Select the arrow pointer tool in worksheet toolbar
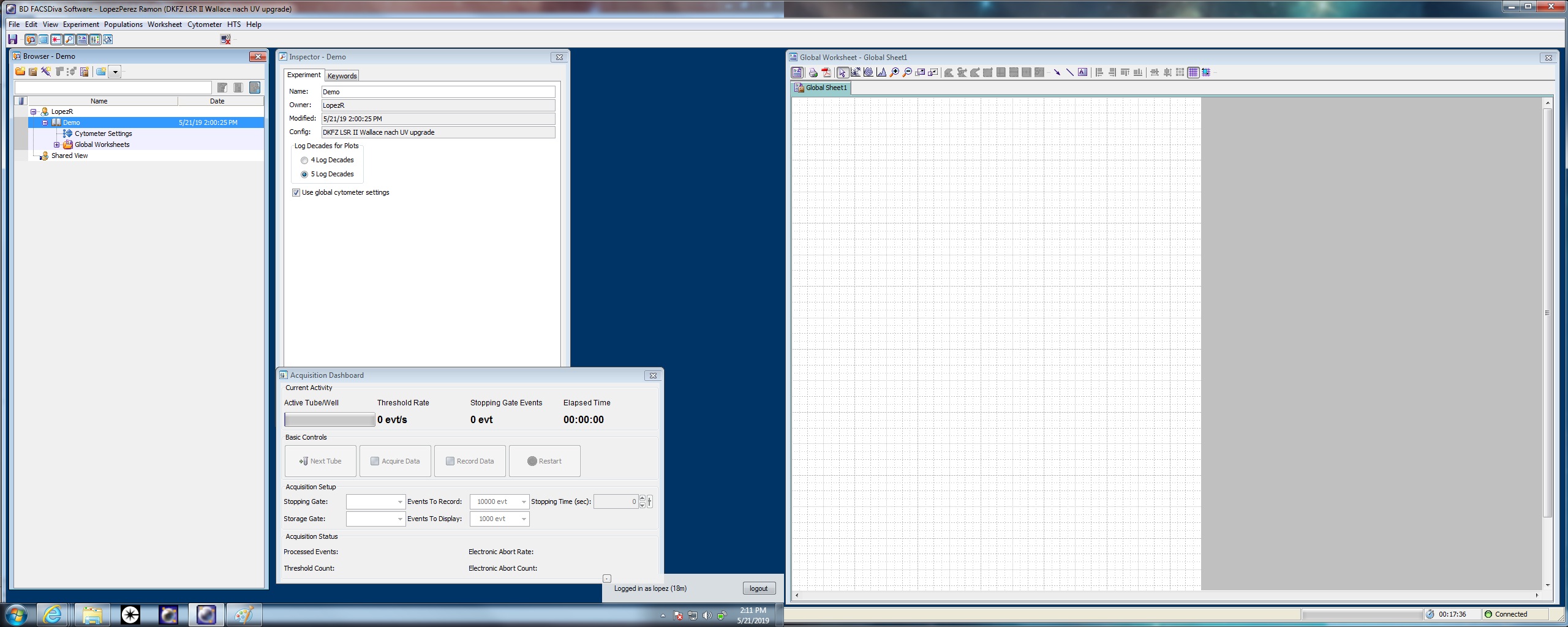Viewport: 1568px width, 627px height. (843, 72)
